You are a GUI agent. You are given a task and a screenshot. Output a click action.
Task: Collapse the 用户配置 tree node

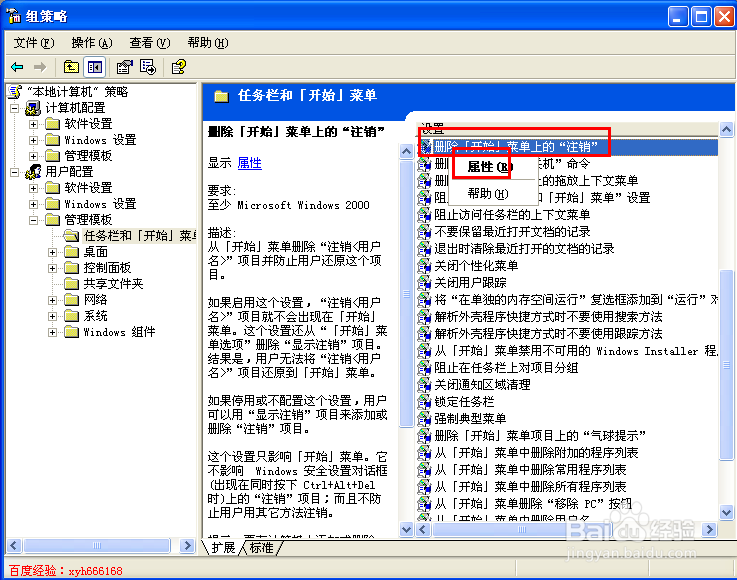point(15,172)
